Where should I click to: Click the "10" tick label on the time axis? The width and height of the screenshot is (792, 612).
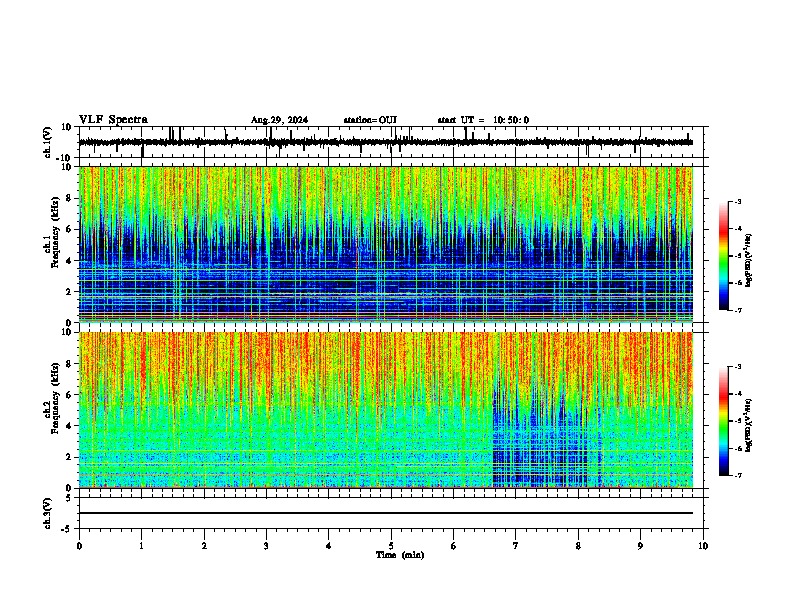(x=703, y=546)
